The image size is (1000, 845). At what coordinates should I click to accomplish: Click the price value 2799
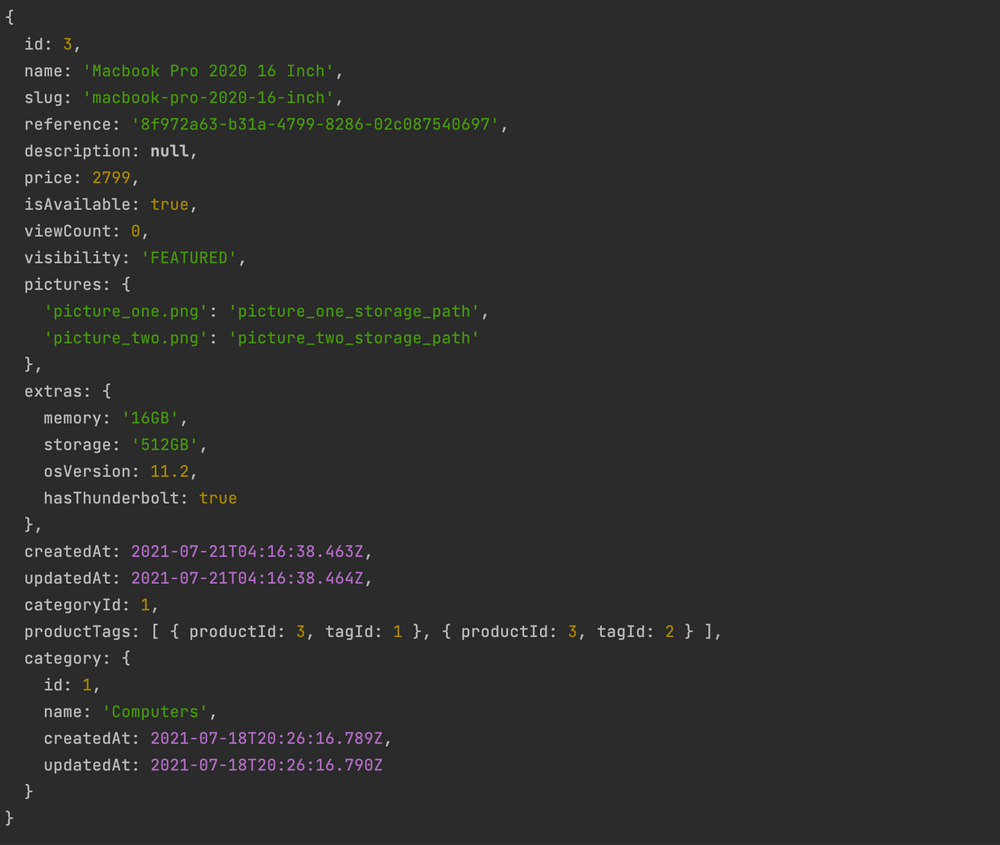[111, 178]
